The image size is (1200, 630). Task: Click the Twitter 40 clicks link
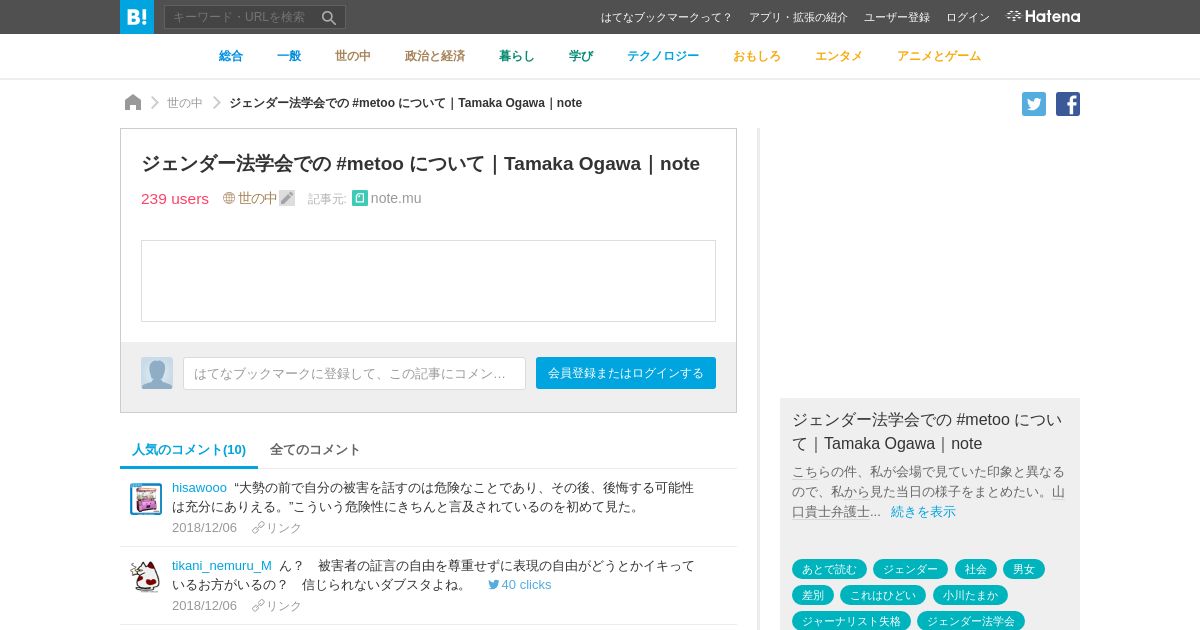click(520, 585)
